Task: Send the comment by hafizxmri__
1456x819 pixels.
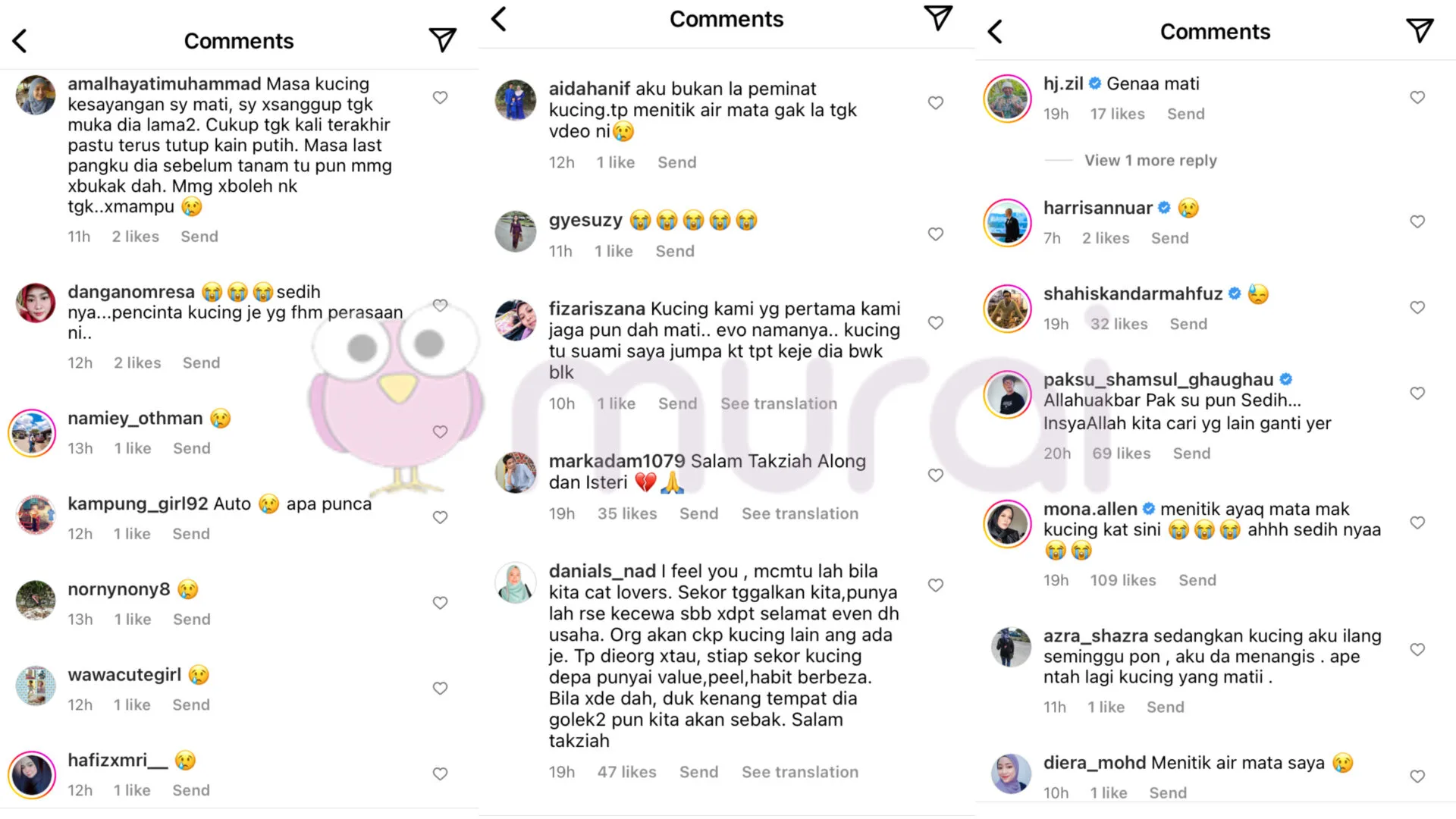Action: point(191,790)
